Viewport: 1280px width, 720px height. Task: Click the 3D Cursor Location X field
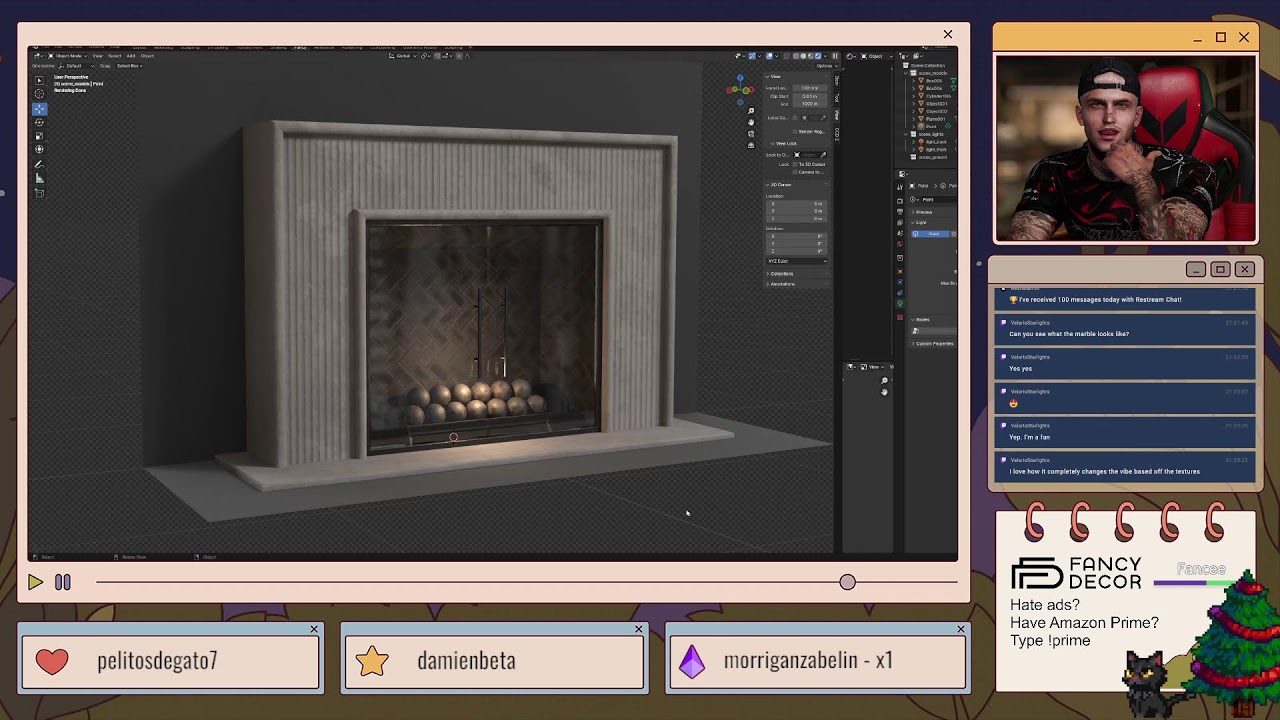click(797, 204)
